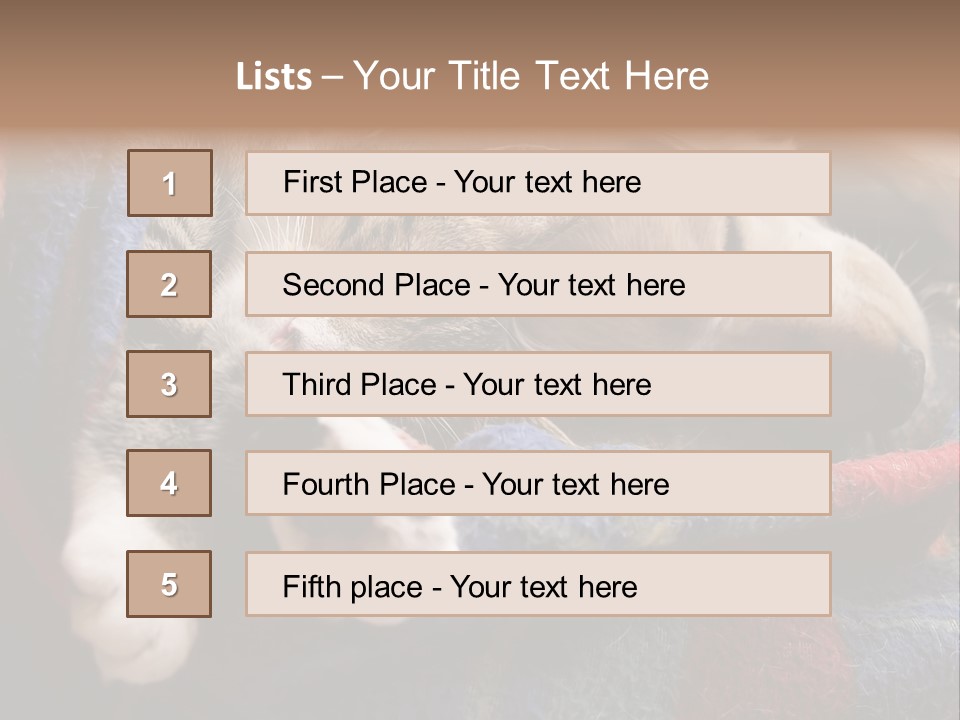Click "Your text here" in the Second Place row
The image size is (960, 720).
coord(591,285)
